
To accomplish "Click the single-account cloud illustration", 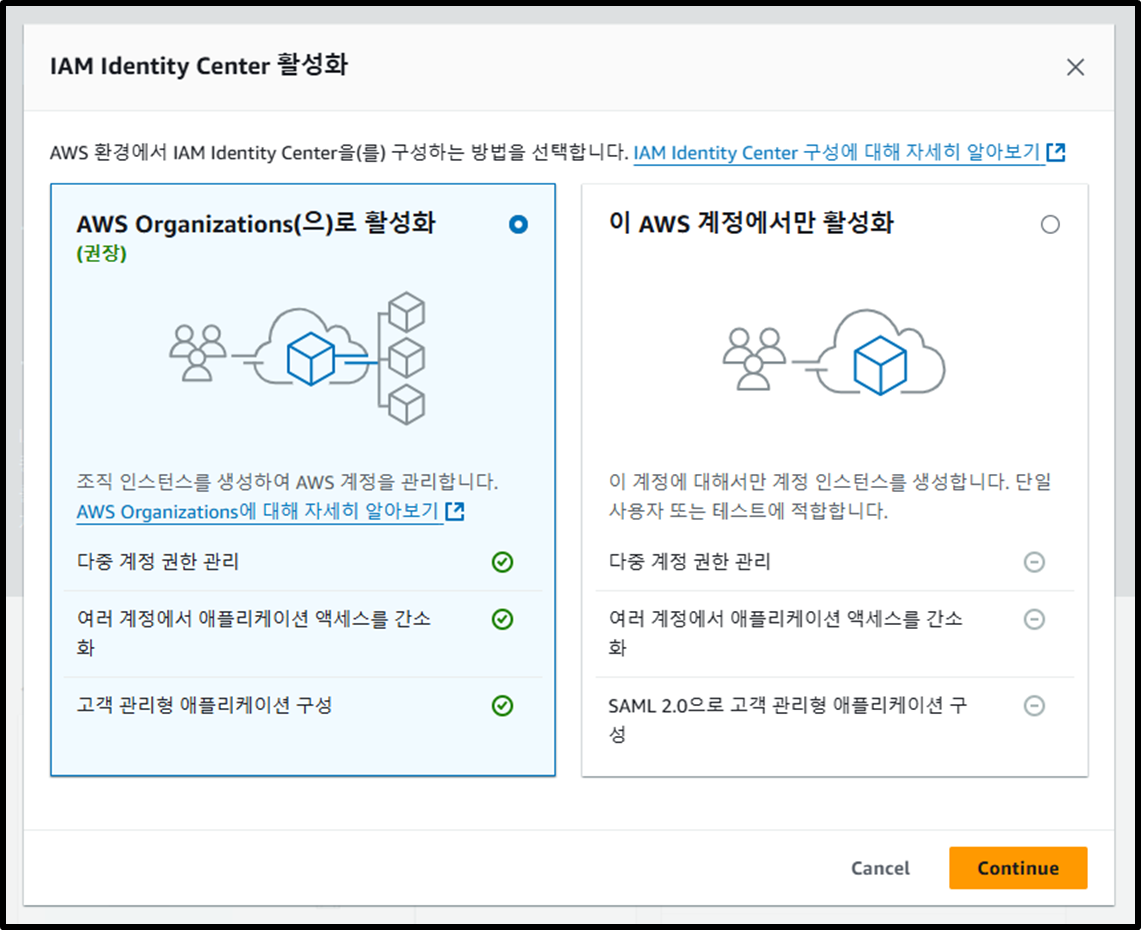I will point(834,352).
